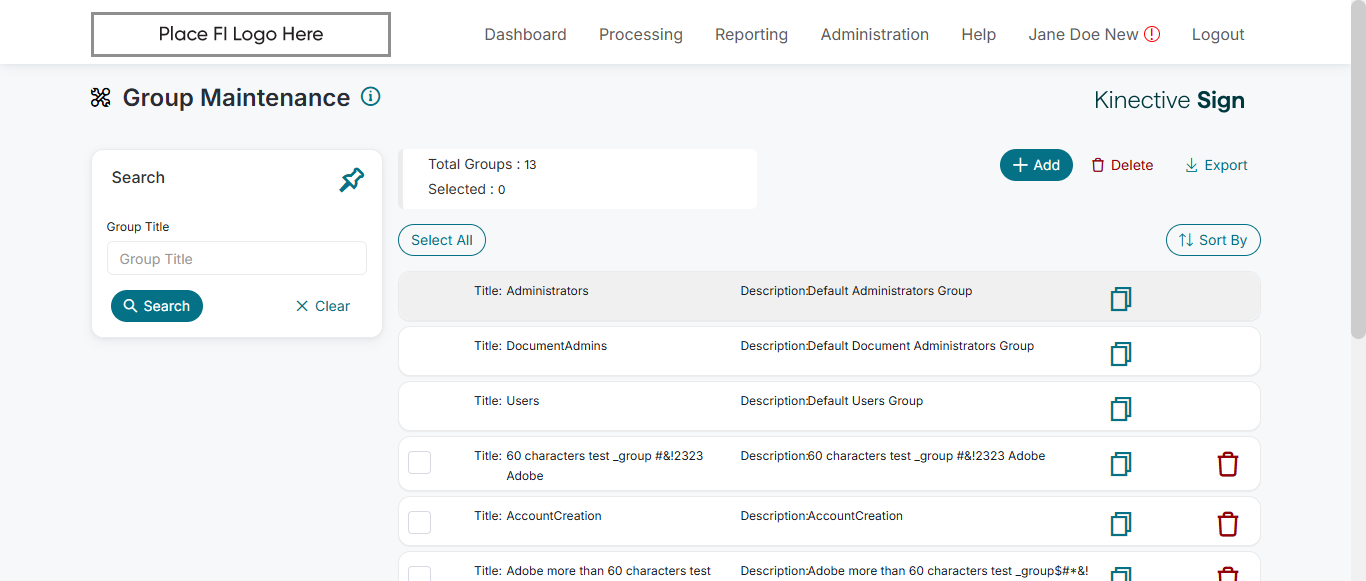Screen dimensions: 1366x581
Task: Select the Adobe more than 60 characters checkbox
Action: tap(420, 574)
